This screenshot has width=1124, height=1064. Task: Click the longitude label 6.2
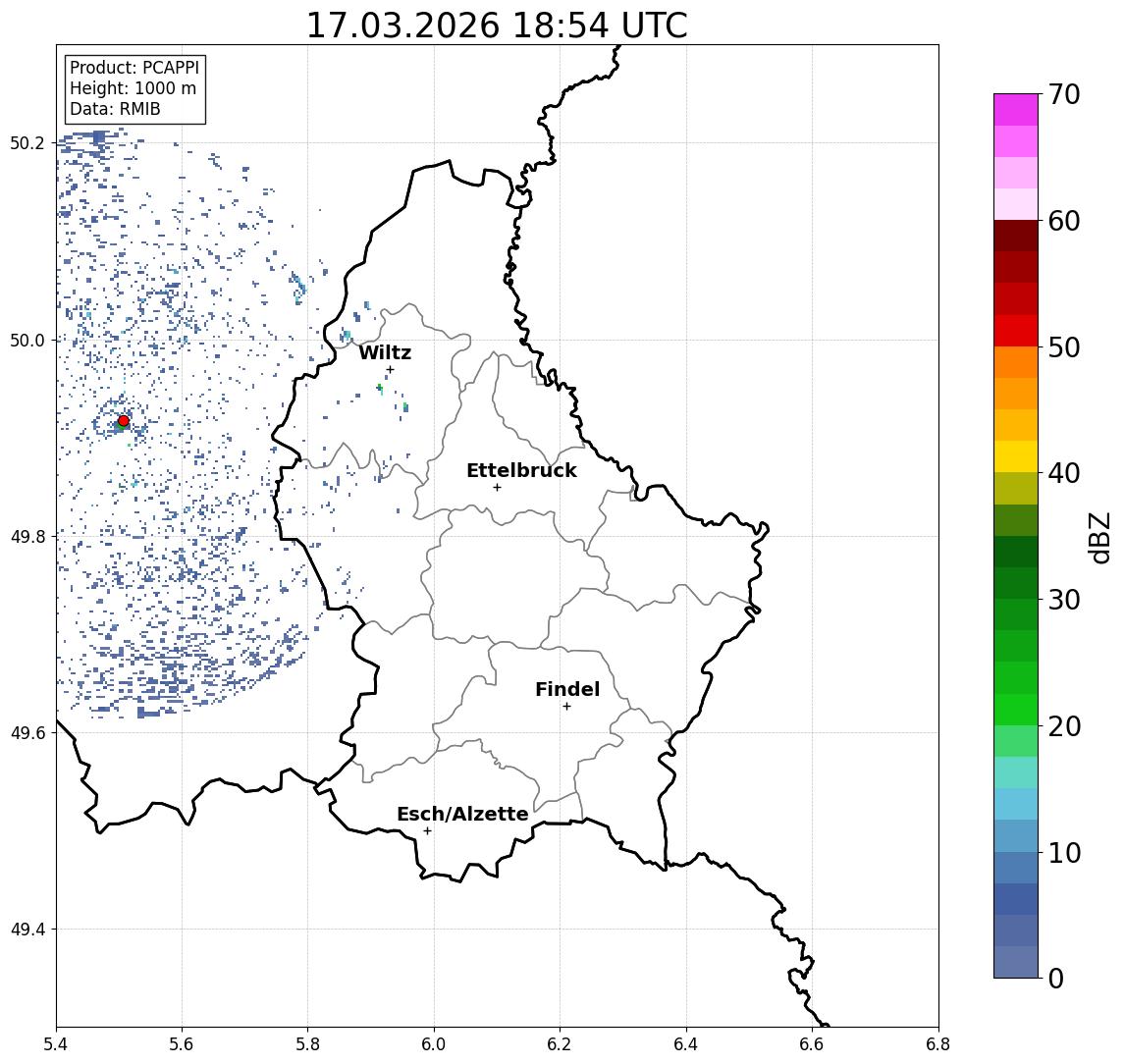pyautogui.click(x=560, y=1044)
